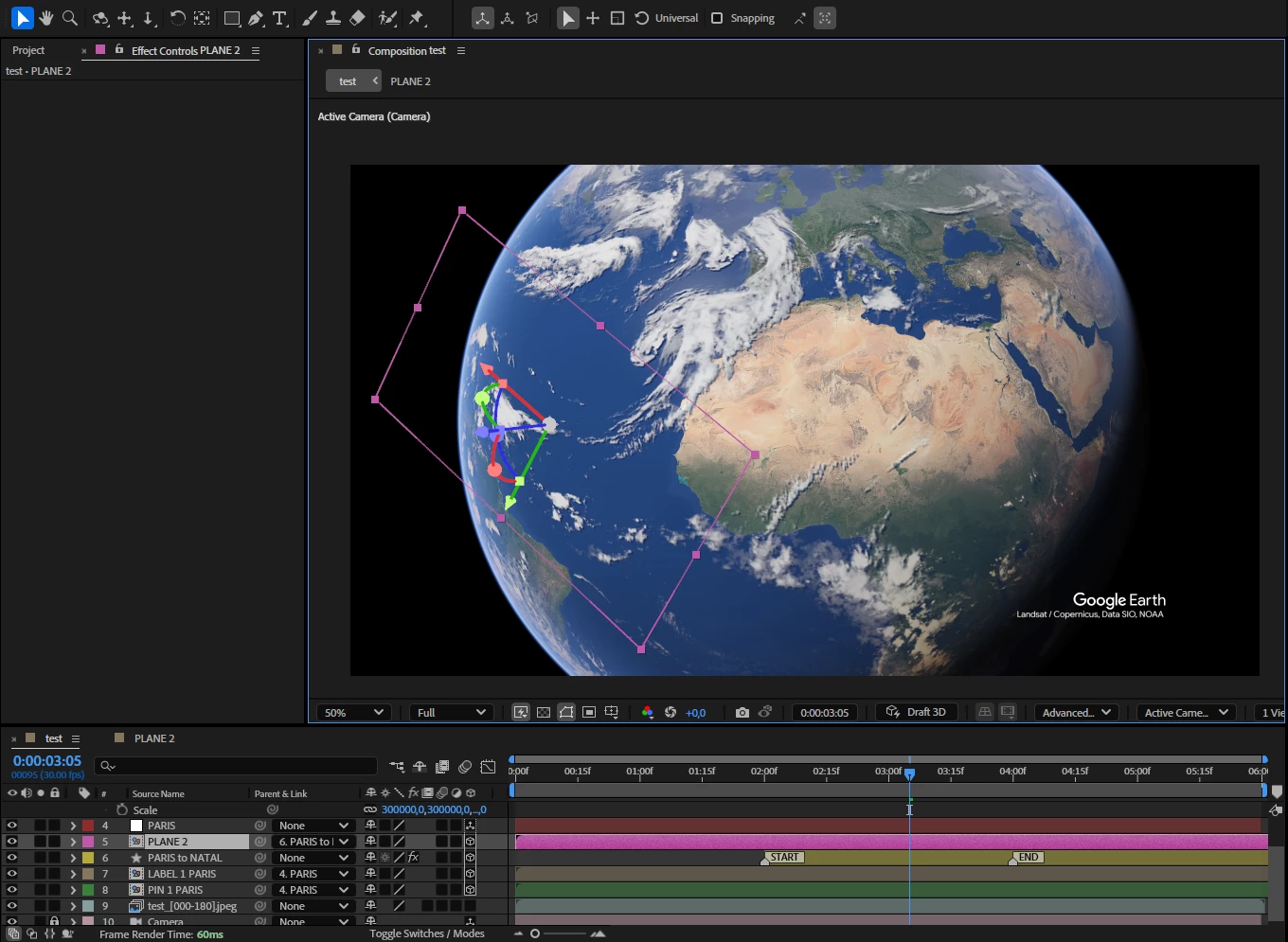The width and height of the screenshot is (1288, 942).
Task: Select the Puppet Pin tool
Action: [417, 18]
